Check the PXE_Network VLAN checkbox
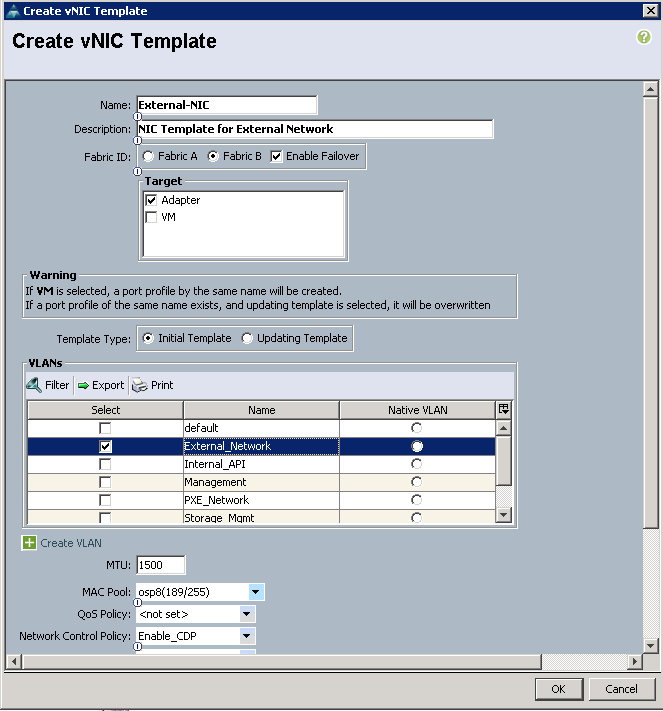Image resolution: width=663 pixels, height=711 pixels. click(x=105, y=500)
